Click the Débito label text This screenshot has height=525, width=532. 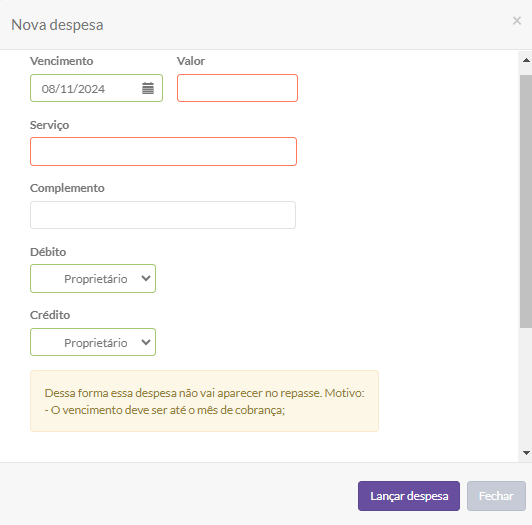click(x=48, y=252)
